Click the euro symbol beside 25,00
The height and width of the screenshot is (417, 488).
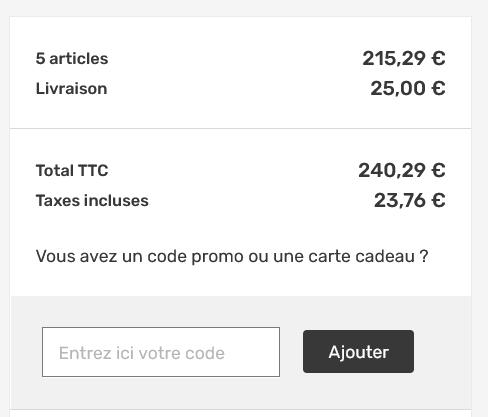(x=438, y=89)
